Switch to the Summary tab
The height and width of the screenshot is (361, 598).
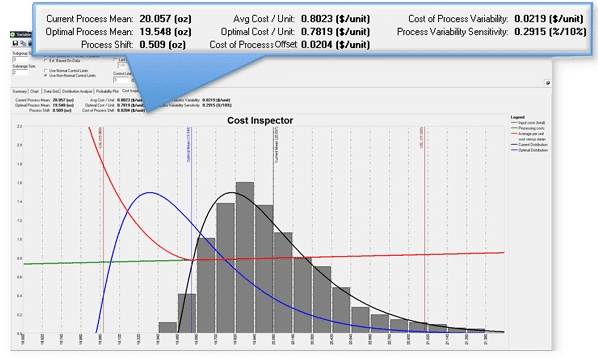pos(19,91)
